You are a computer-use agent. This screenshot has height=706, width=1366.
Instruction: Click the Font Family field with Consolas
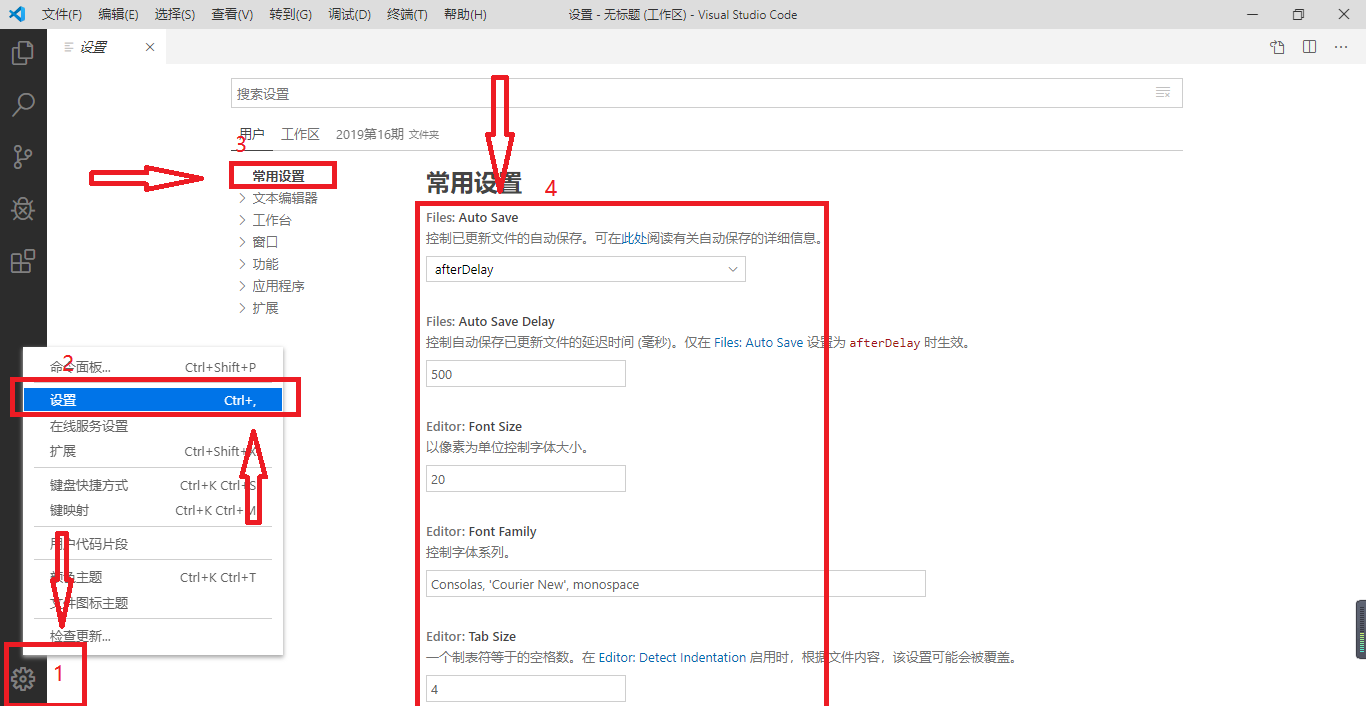[x=676, y=584]
